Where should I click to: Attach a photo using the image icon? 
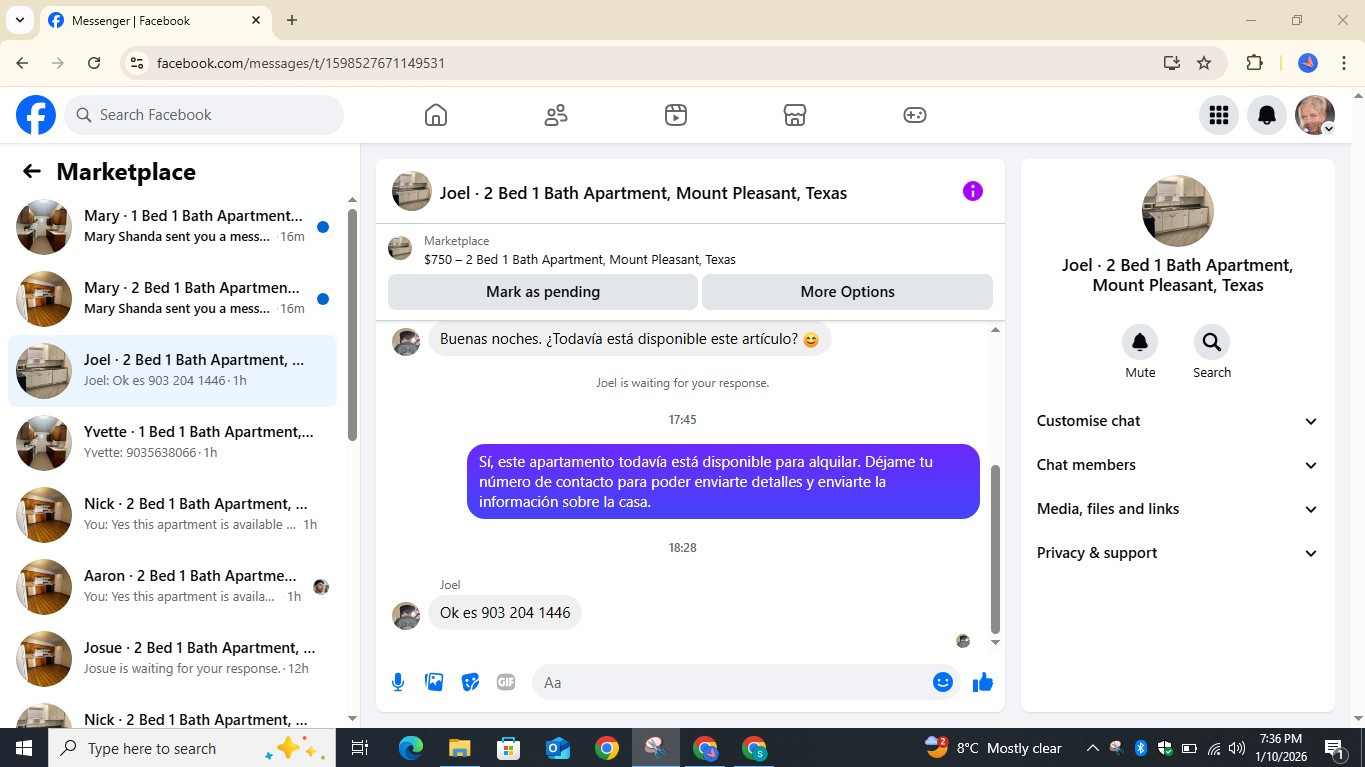(x=434, y=682)
